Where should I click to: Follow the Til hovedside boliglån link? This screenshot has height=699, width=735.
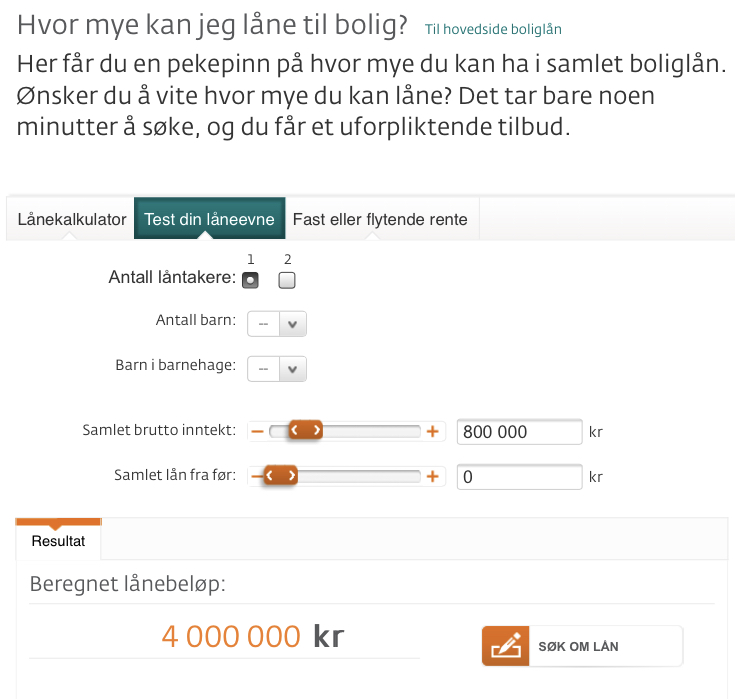click(x=493, y=29)
